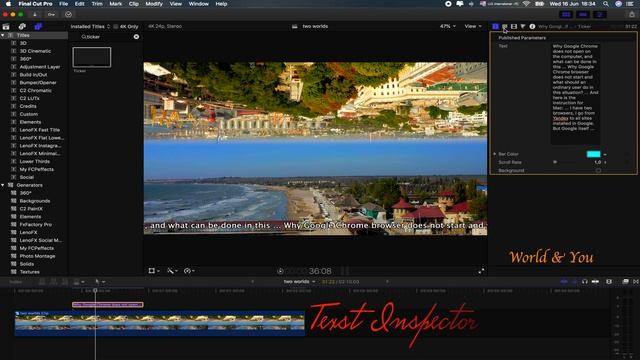The height and width of the screenshot is (360, 640).
Task: Open the Info inspector icon
Action: tap(532, 26)
